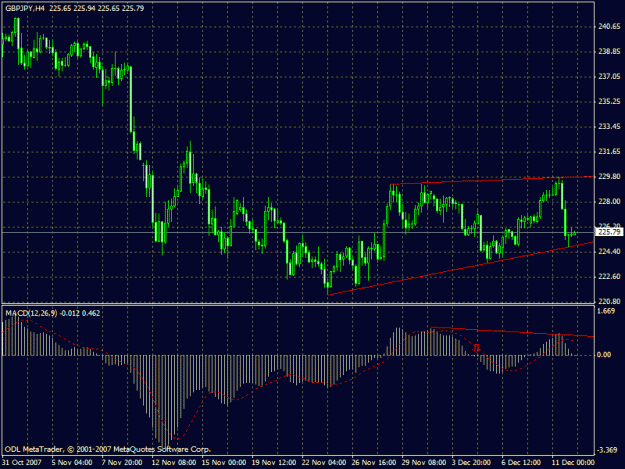
Task: Click the 235.25 price axis label
Action: point(609,102)
